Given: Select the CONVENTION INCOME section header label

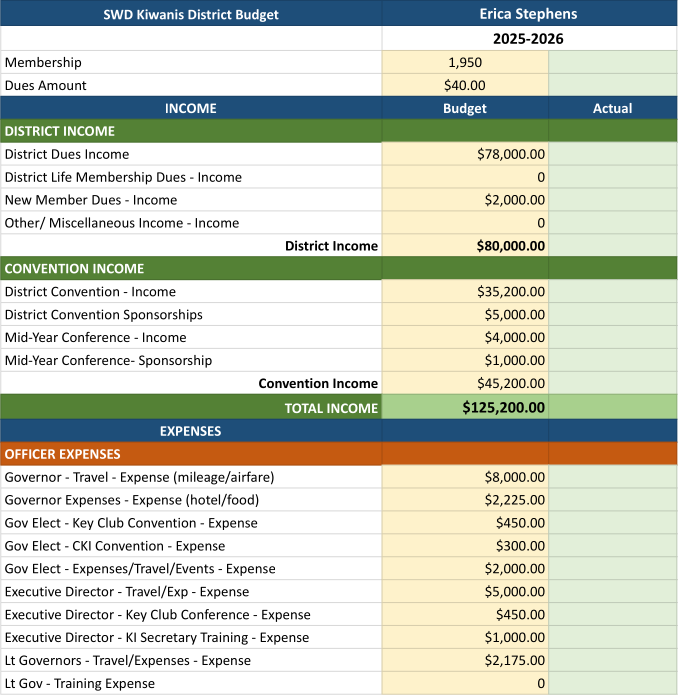Looking at the screenshot, I should 75,269.
